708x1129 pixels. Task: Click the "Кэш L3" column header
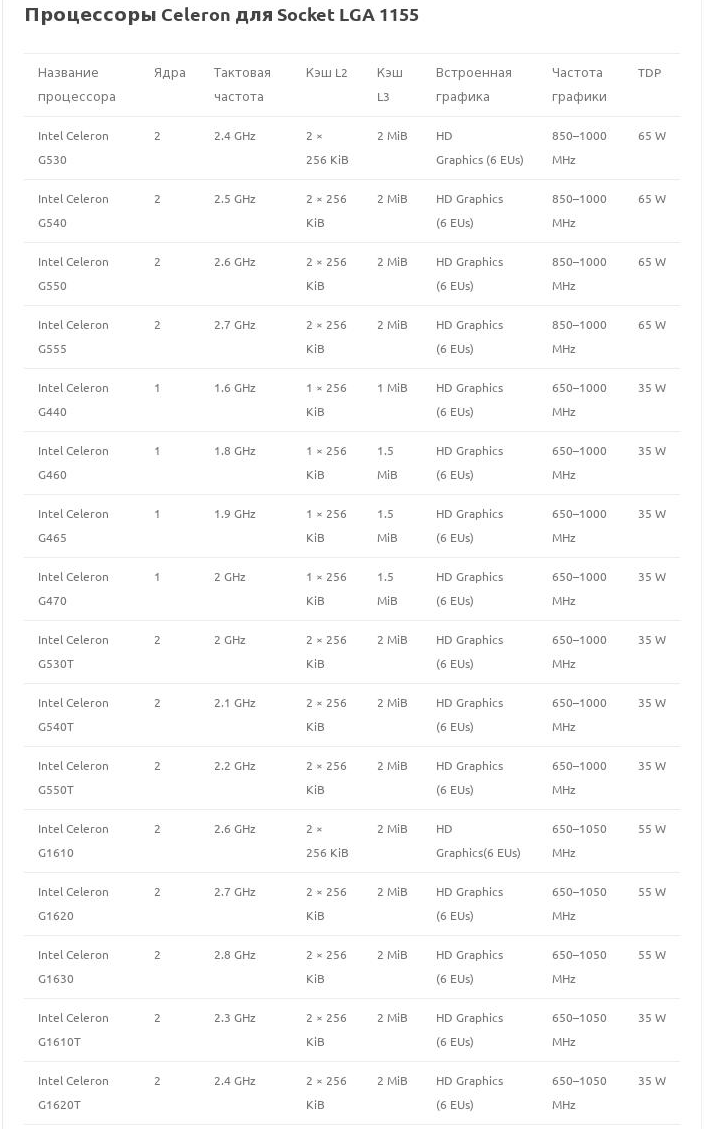[x=390, y=85]
